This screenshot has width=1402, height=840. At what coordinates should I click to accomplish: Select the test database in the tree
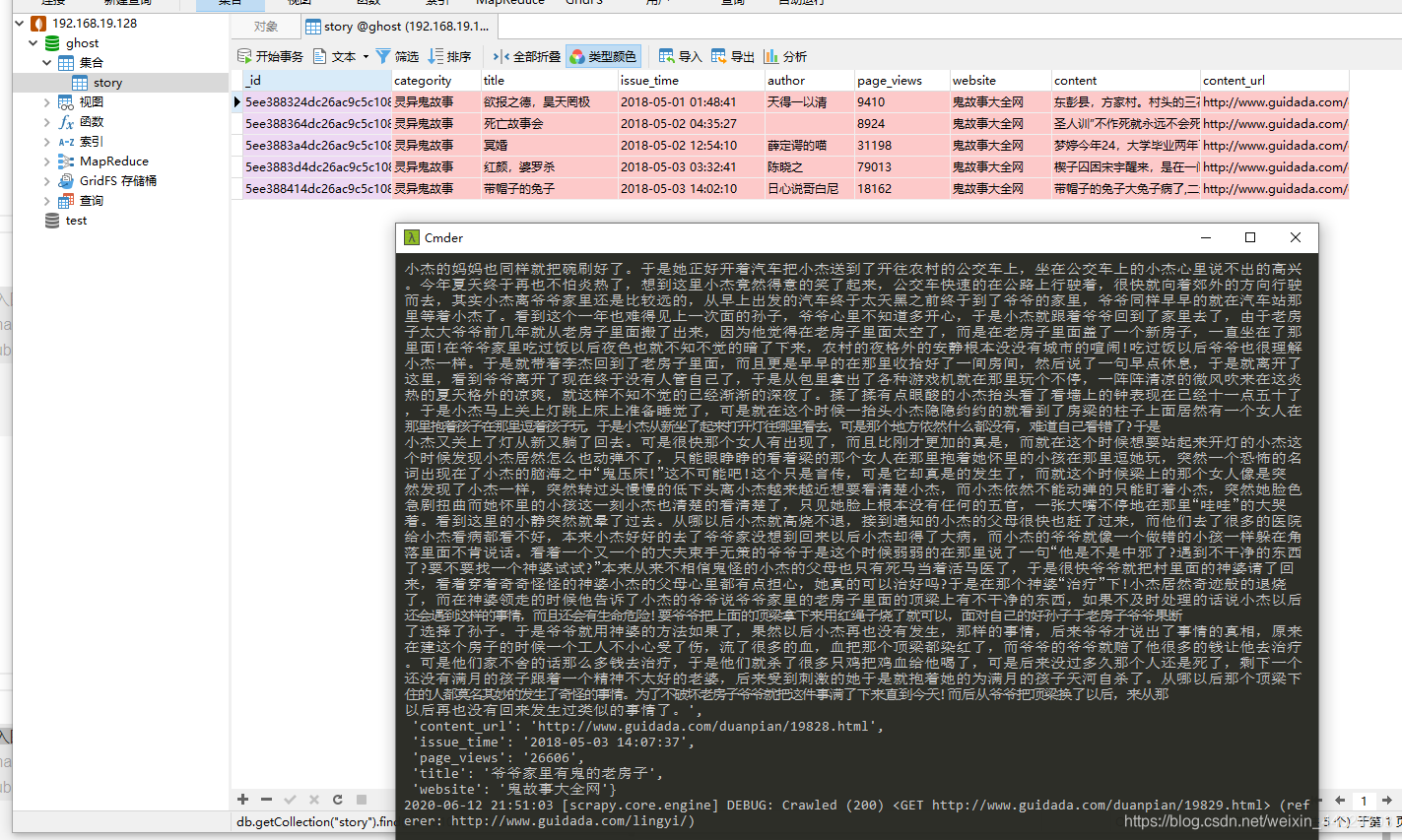(x=76, y=221)
